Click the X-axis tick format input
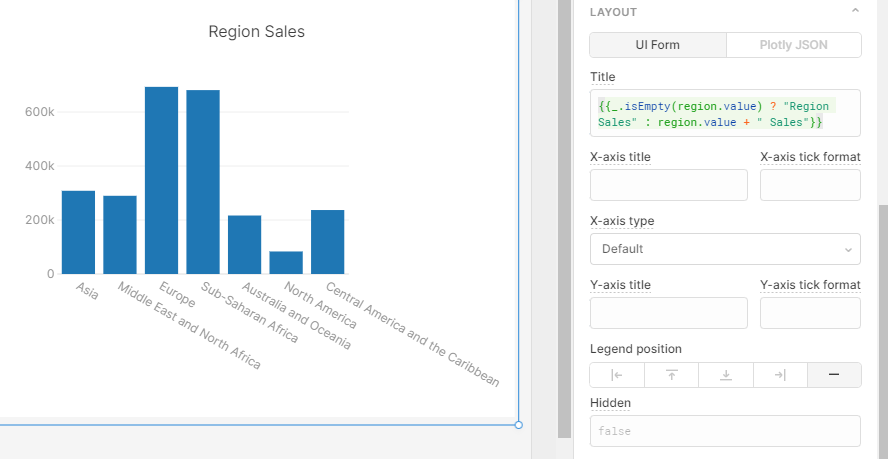This screenshot has width=888, height=459. (x=810, y=185)
